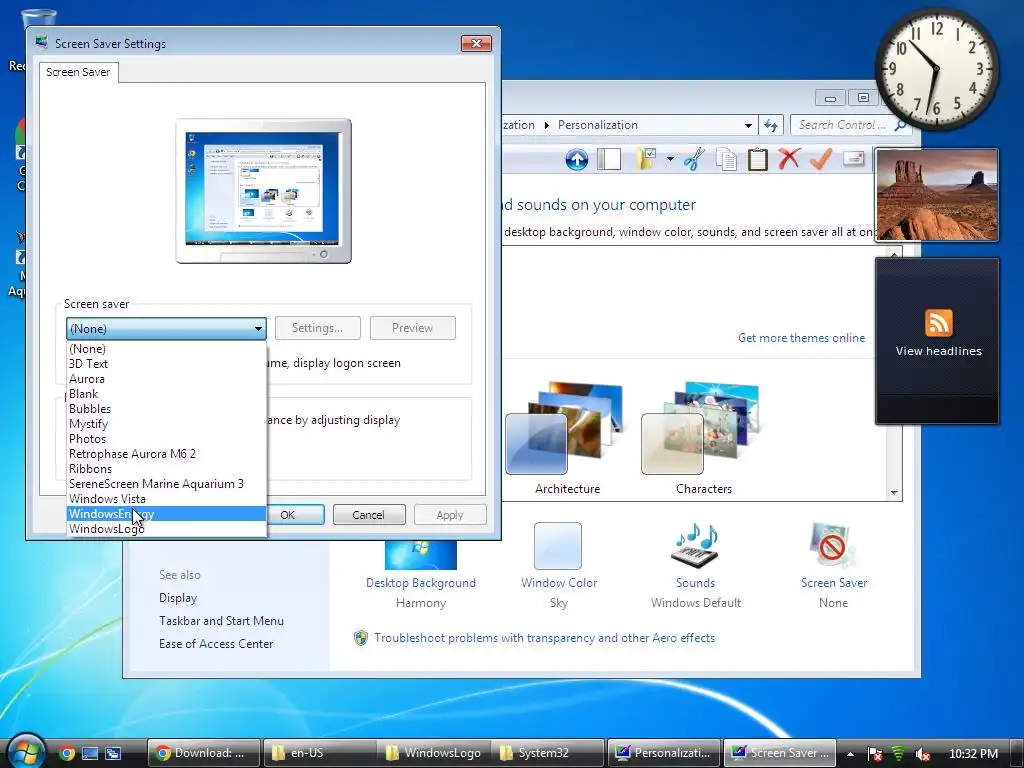
Task: Open Sounds Windows Default icon
Action: tap(695, 546)
